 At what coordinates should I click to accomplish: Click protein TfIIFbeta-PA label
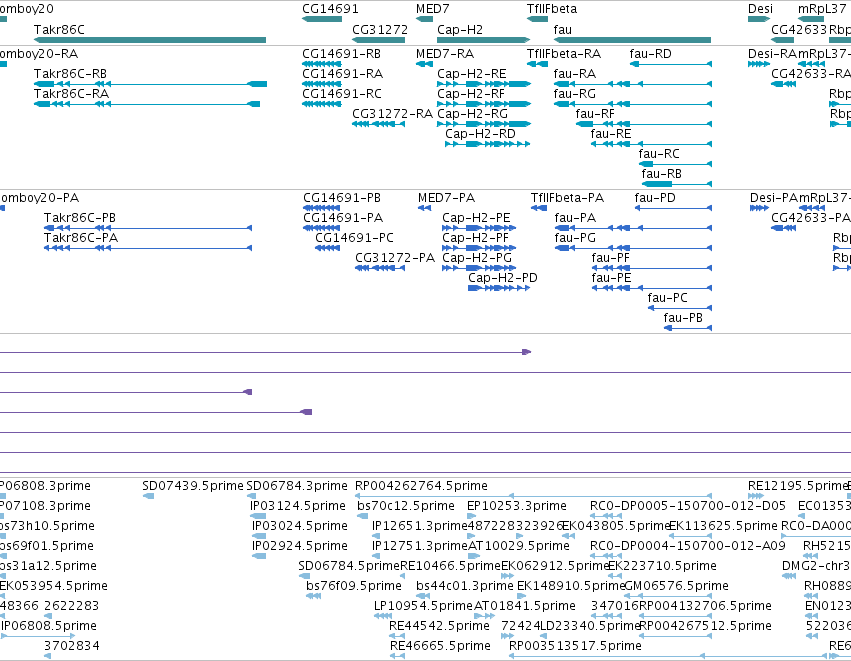(x=567, y=198)
